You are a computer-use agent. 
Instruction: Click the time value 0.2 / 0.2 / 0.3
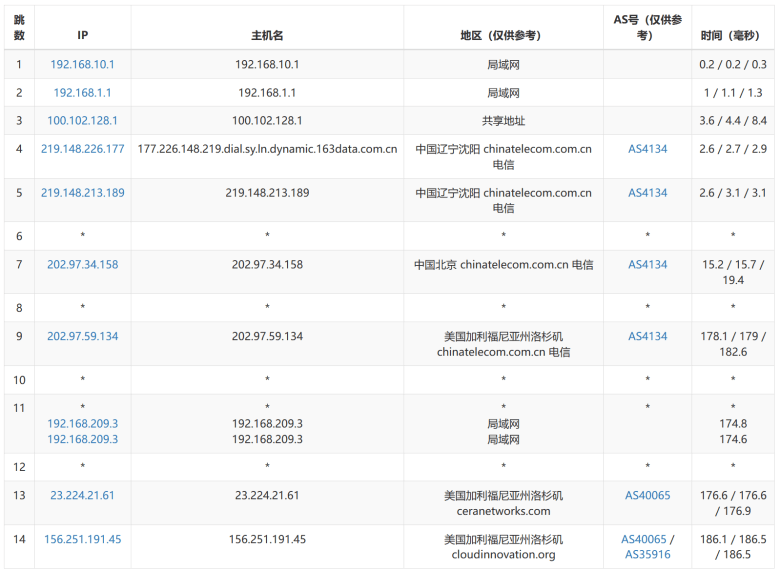click(x=733, y=64)
